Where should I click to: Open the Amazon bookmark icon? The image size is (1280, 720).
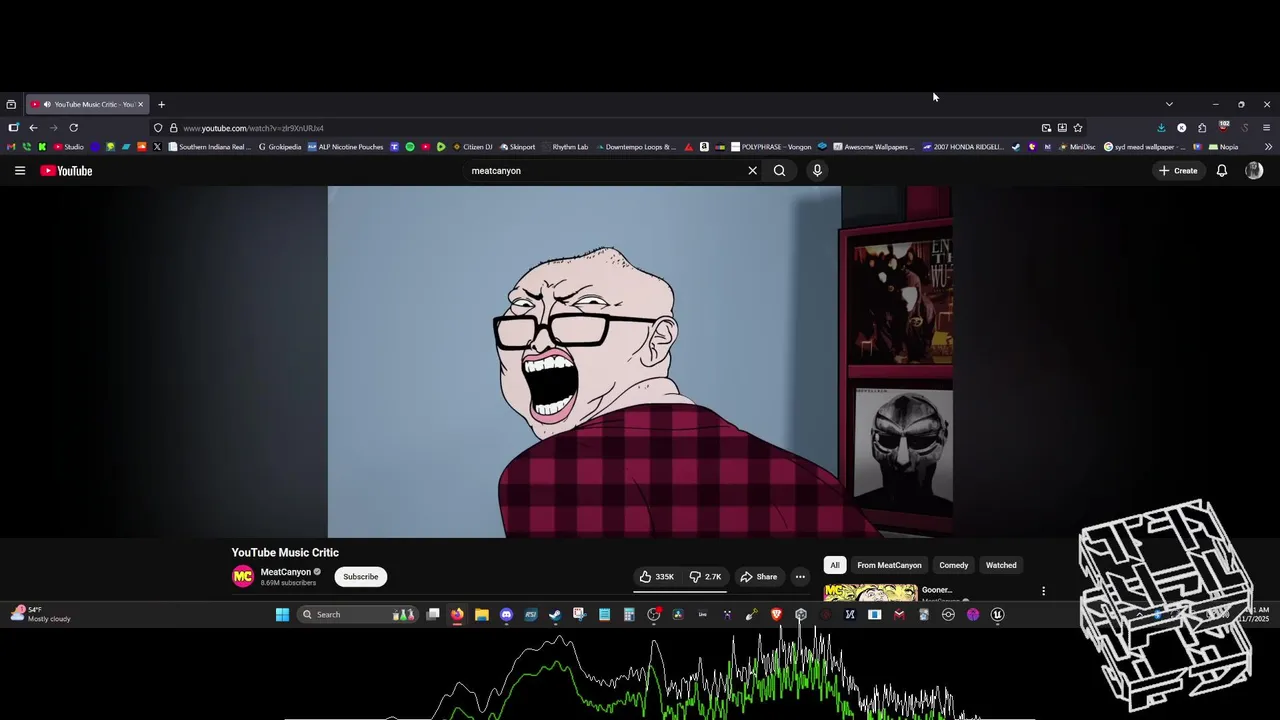[704, 147]
